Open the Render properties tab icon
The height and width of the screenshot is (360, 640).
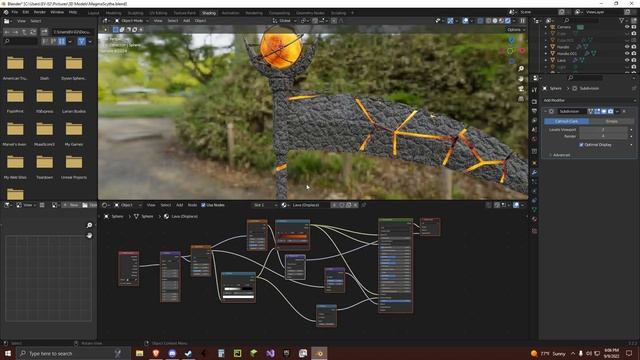(x=534, y=101)
